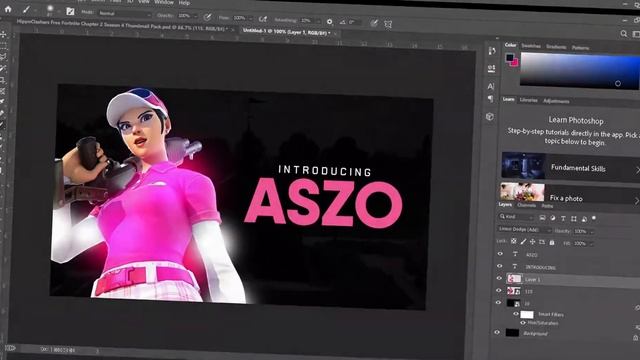Viewport: 640px width, 360px height.
Task: Go to the Photoshop Home screen icon
Action: 8,9
